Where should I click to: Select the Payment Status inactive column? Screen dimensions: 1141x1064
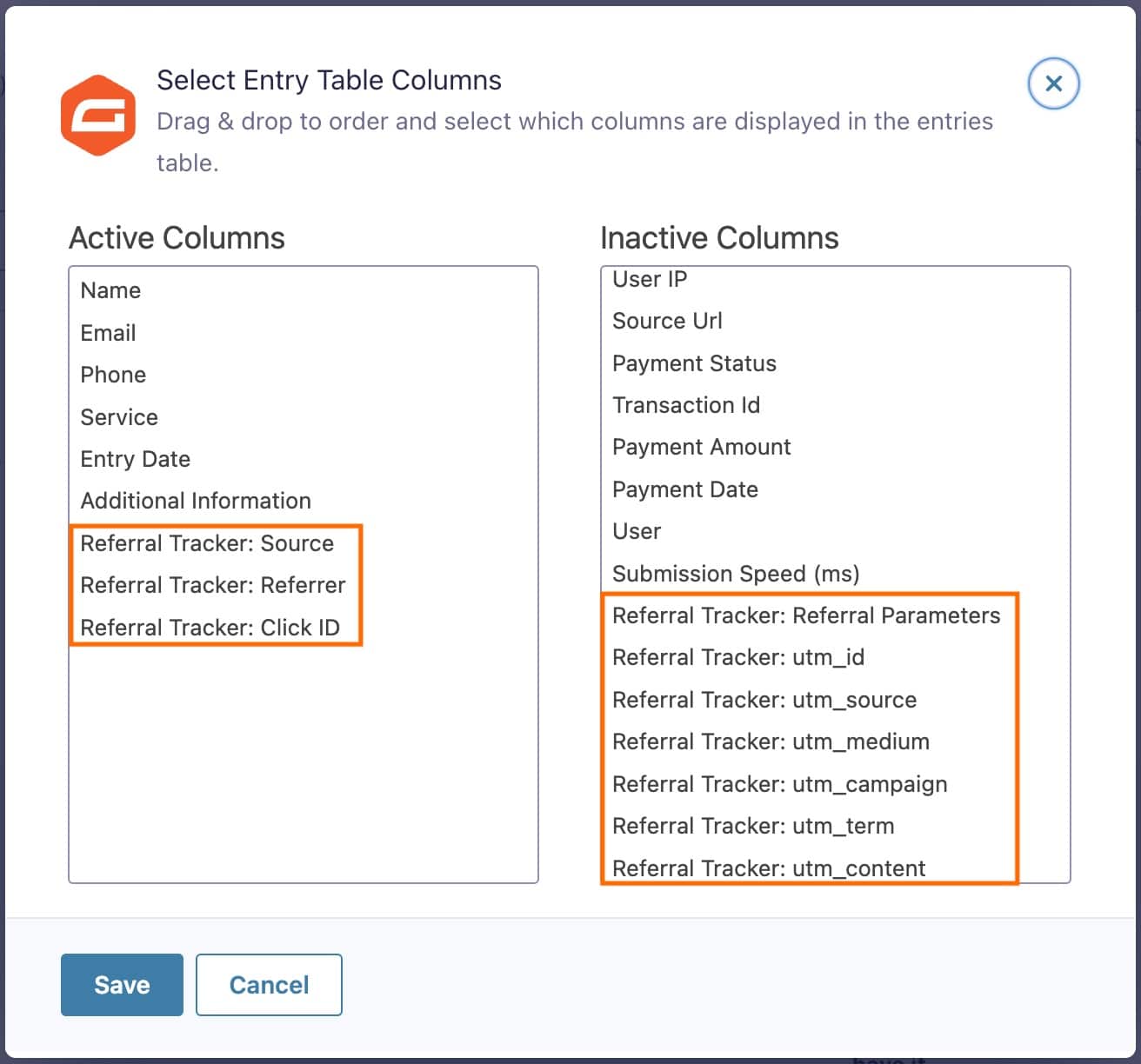[694, 363]
